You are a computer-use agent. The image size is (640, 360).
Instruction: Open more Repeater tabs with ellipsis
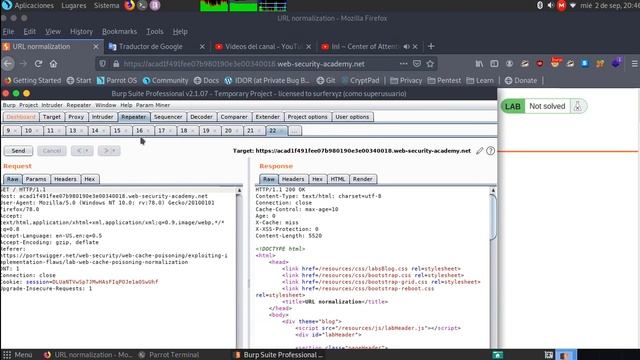coord(295,131)
